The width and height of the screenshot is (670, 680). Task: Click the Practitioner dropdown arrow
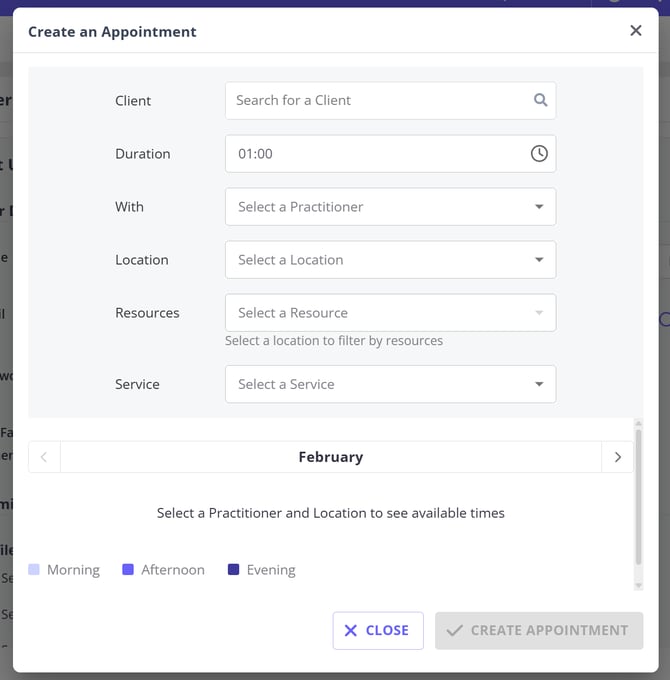(539, 207)
